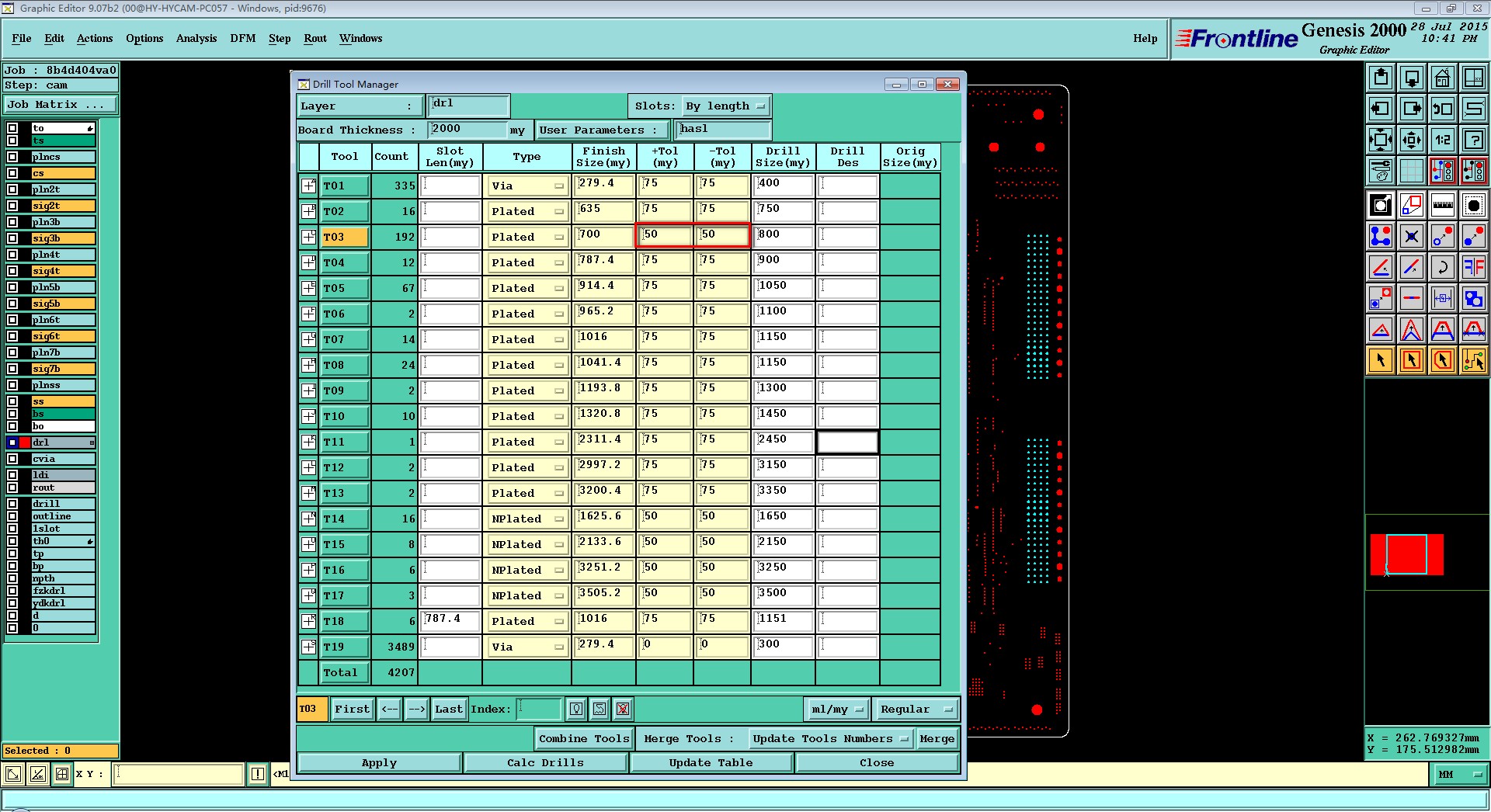
Task: Click the red X icon next to Index
Action: pos(623,709)
